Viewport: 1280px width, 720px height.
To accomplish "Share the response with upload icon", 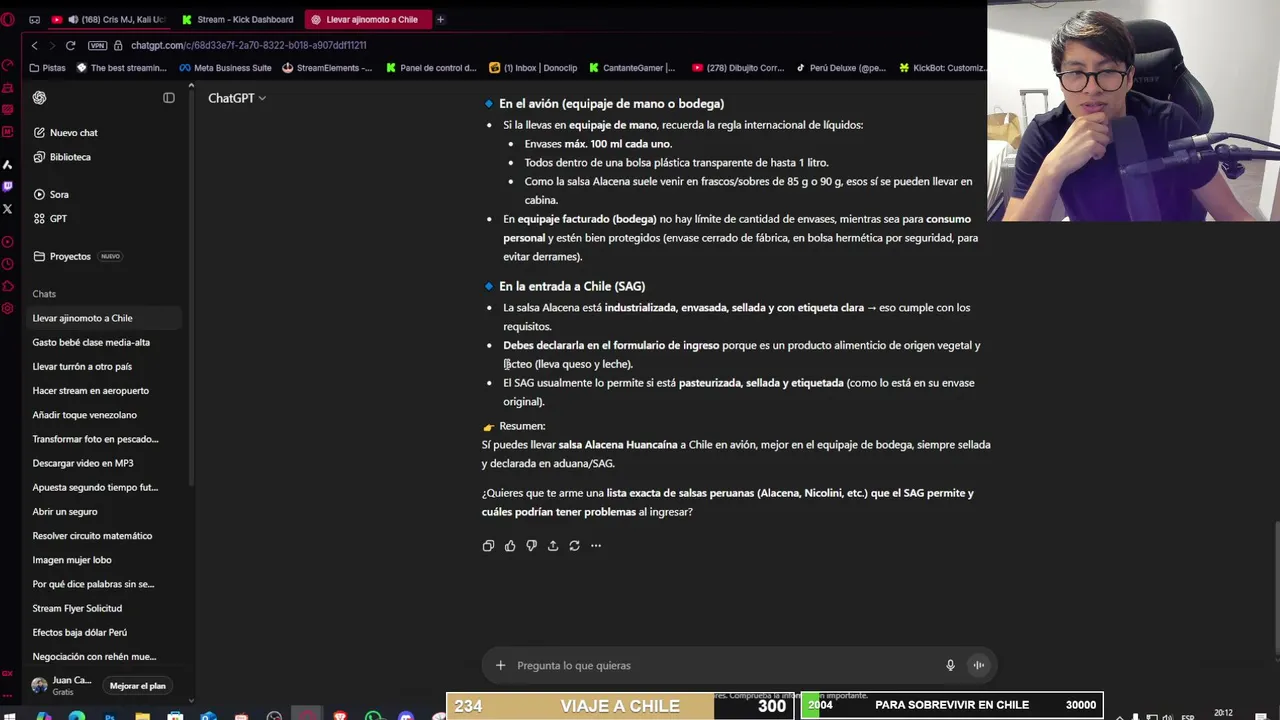I will (x=553, y=546).
